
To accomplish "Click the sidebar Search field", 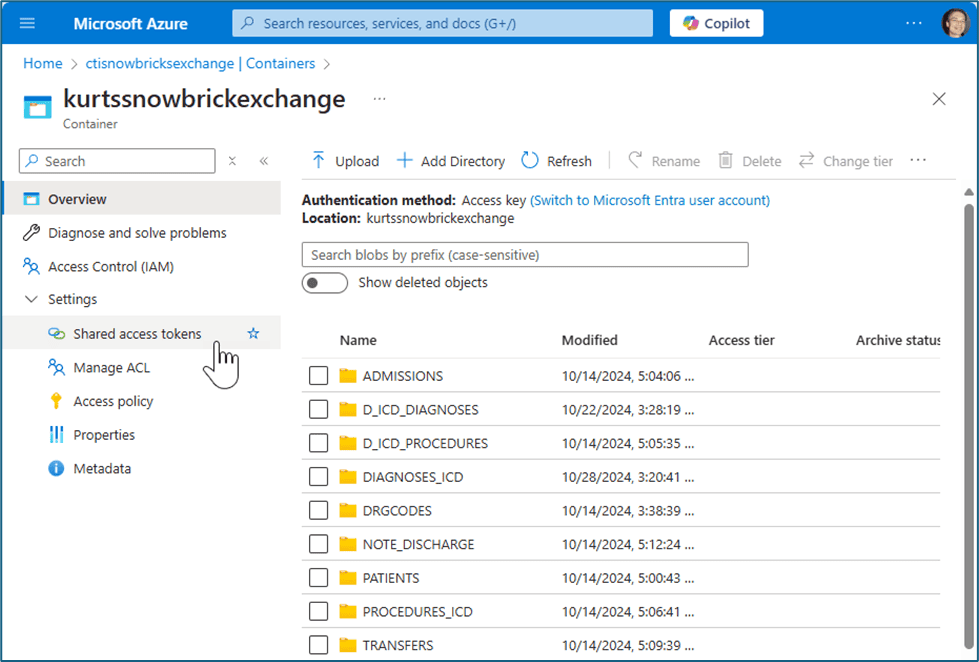I will coord(117,161).
